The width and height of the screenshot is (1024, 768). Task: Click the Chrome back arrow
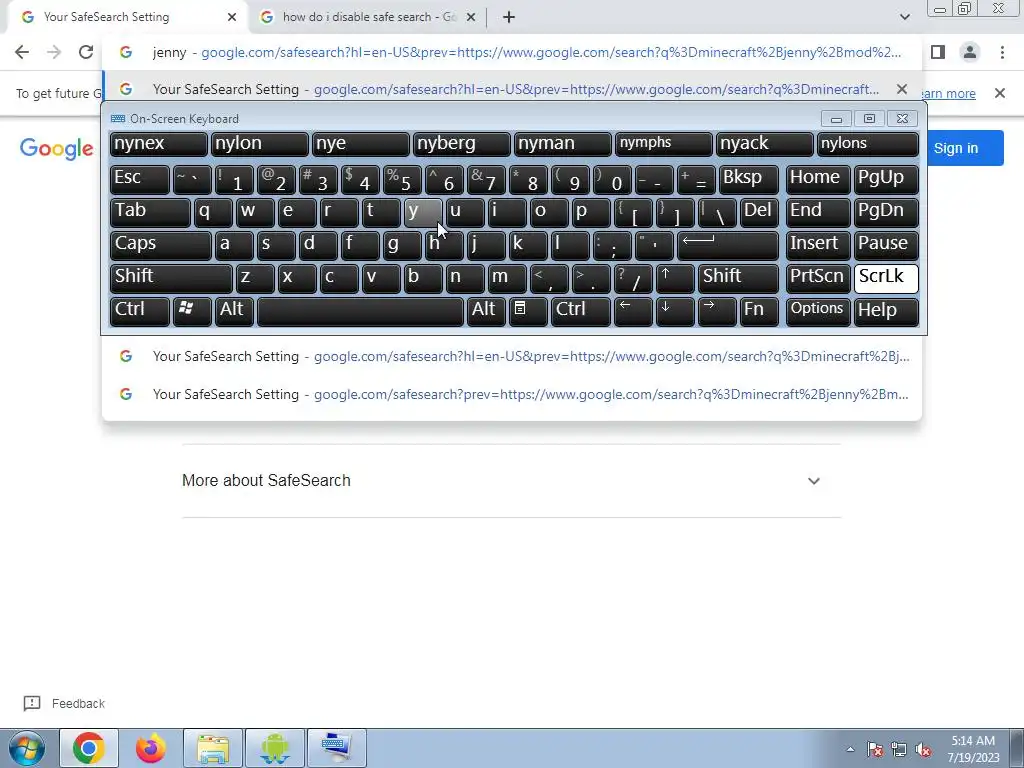pyautogui.click(x=22, y=52)
